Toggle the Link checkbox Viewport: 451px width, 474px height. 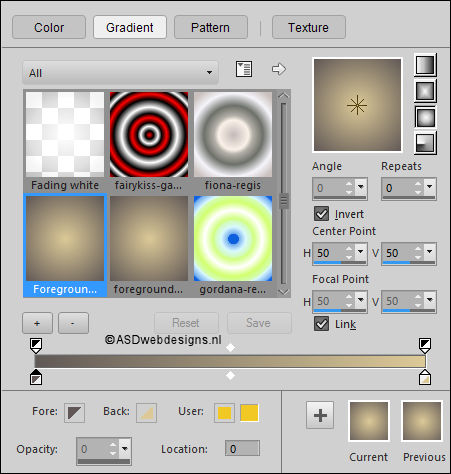321,324
